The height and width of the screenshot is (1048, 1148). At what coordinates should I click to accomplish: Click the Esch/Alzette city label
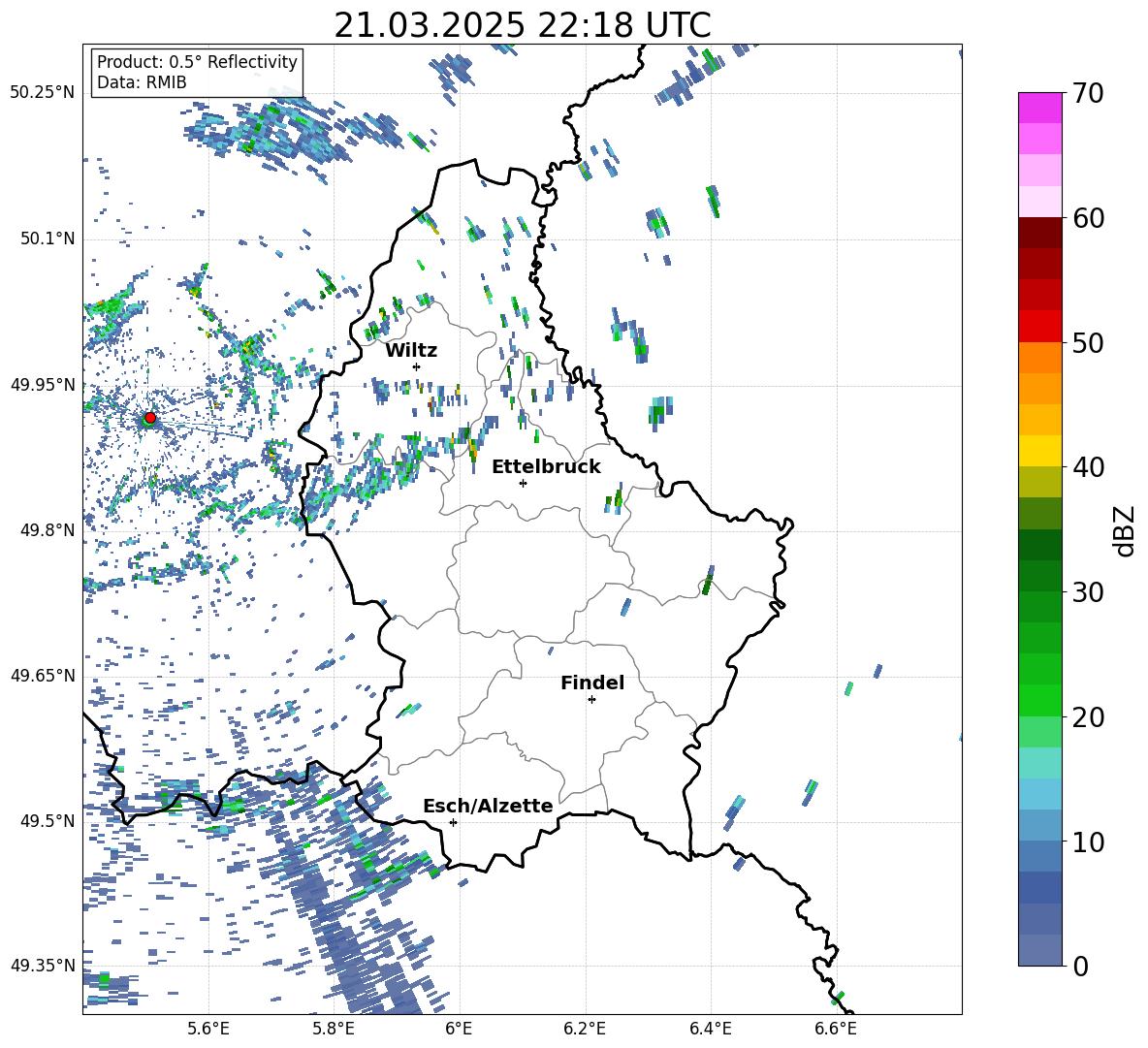click(x=488, y=806)
